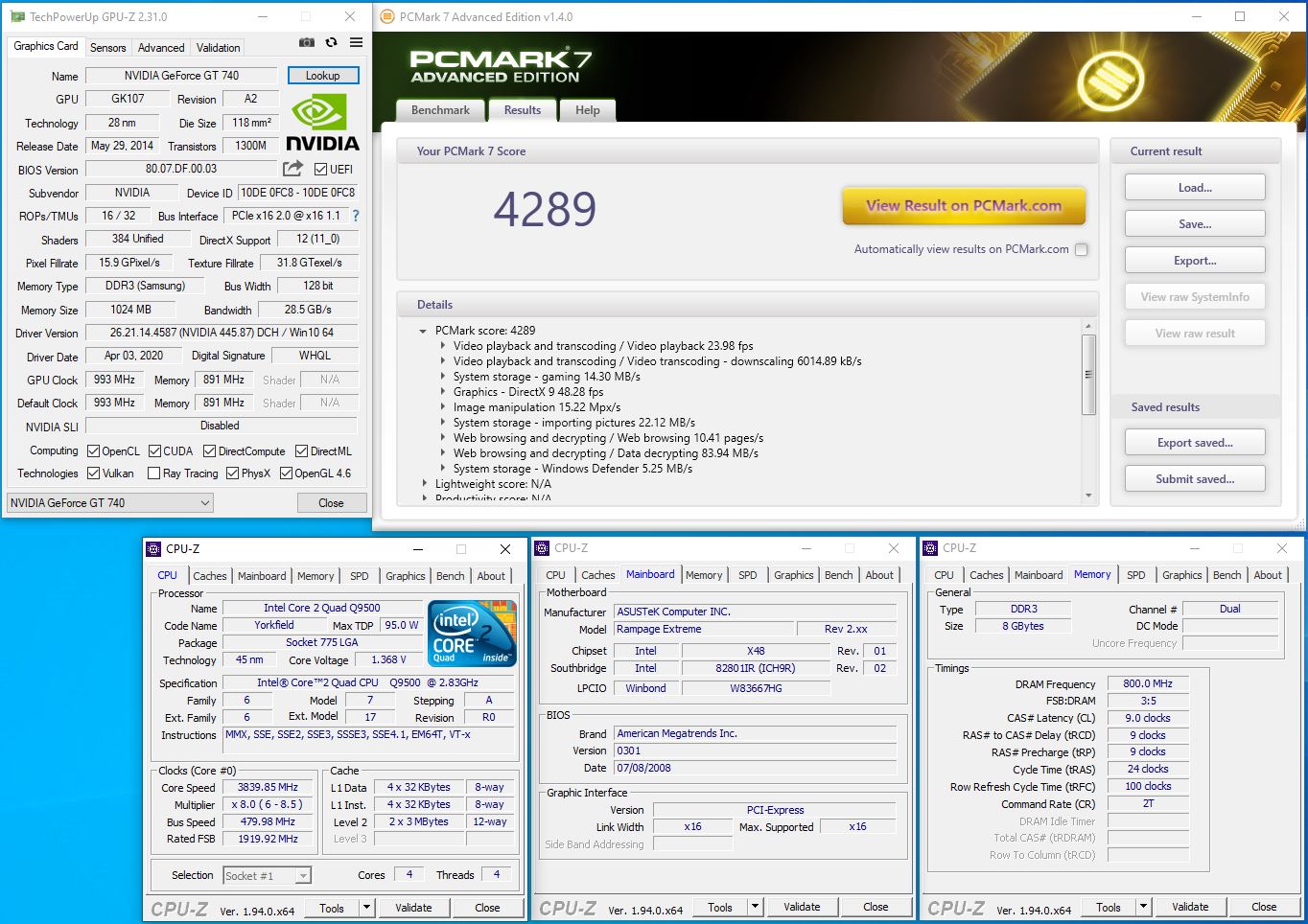Screen dimensions: 1308x924
Task: Click the CPU-Z icon in the processor window title bar
Action: point(153,549)
